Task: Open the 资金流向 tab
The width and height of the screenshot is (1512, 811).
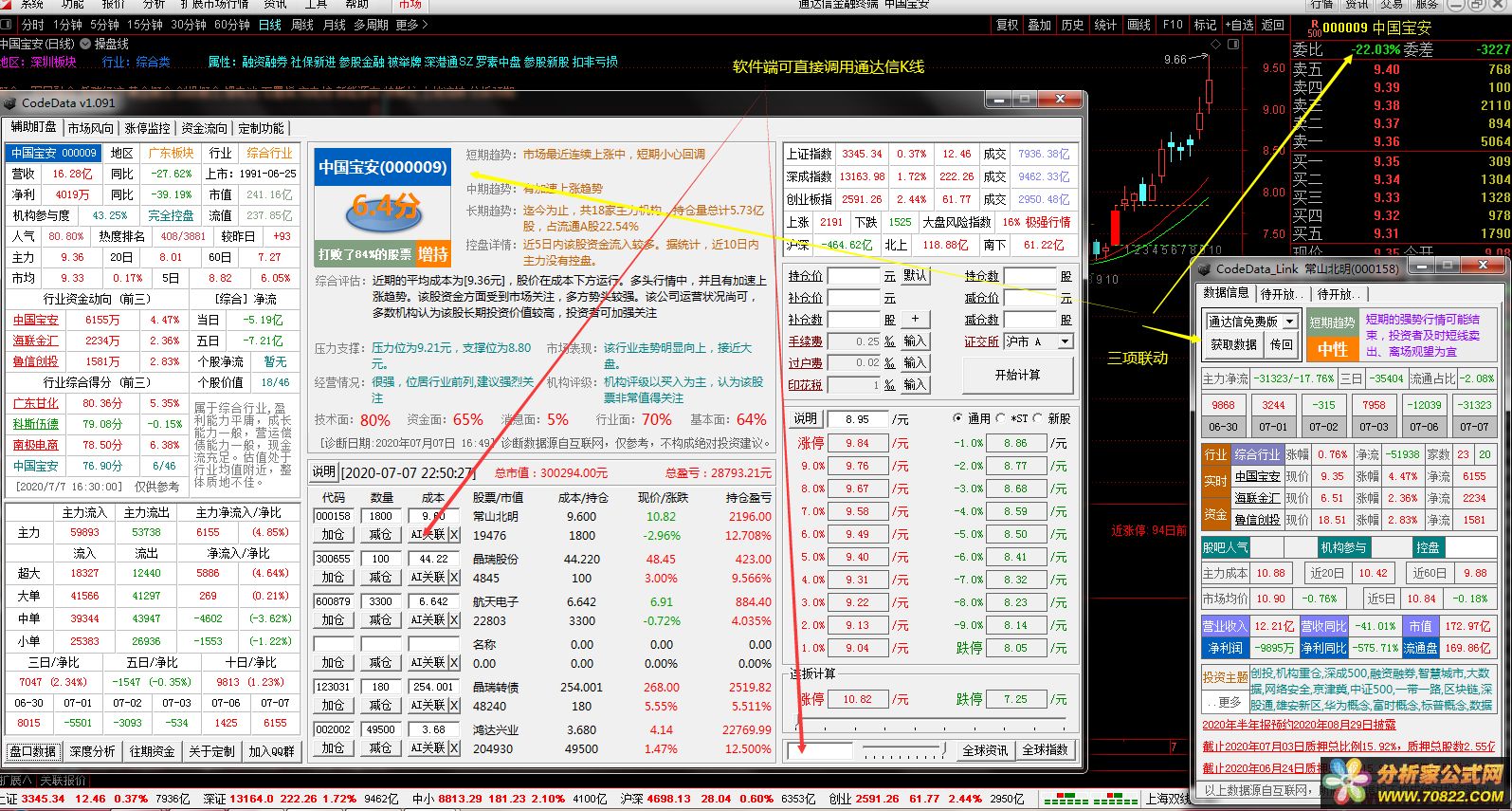Action: pos(205,128)
